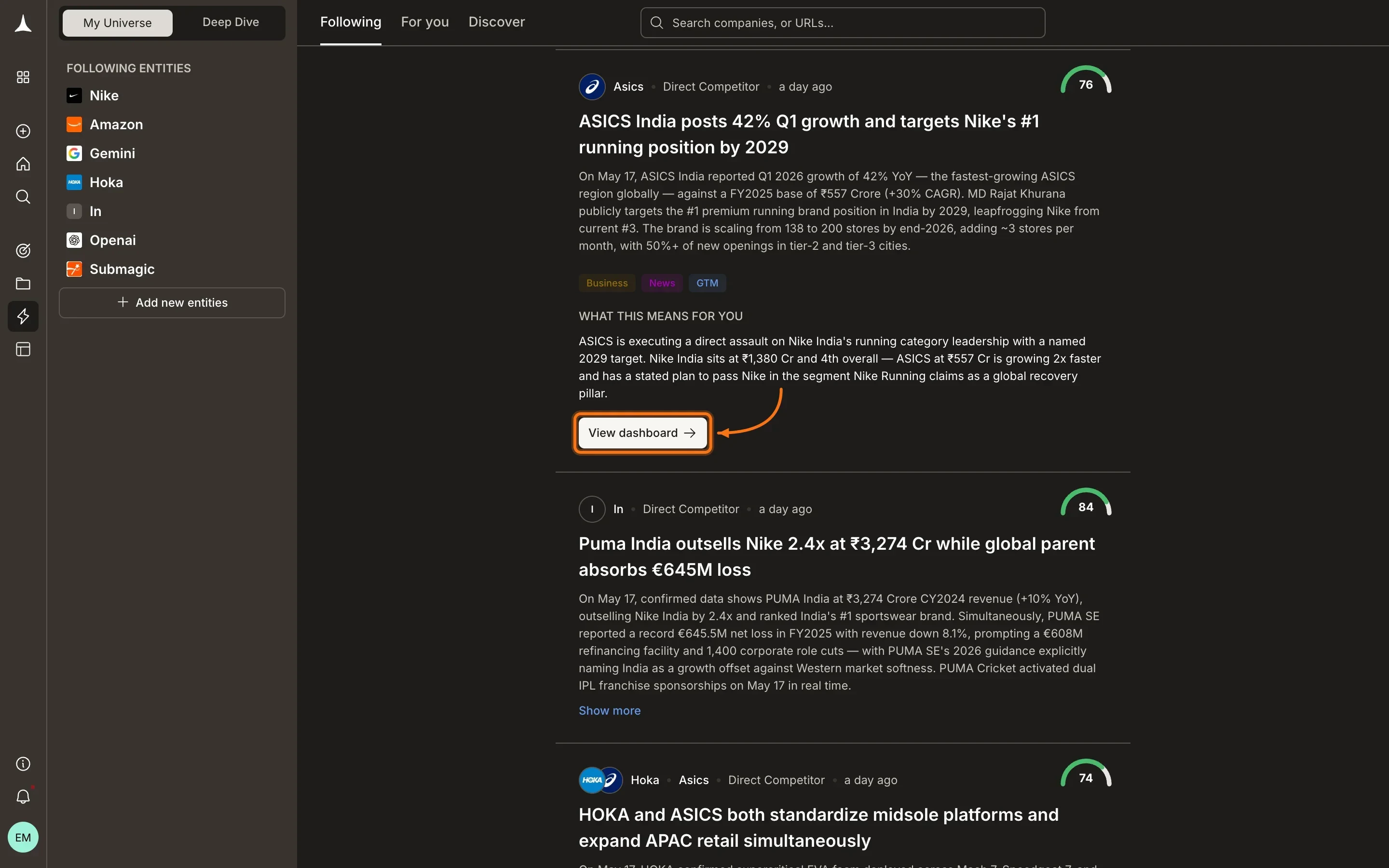The width and height of the screenshot is (1389, 868).
Task: Click the Openai logo icon
Action: pyautogui.click(x=74, y=241)
